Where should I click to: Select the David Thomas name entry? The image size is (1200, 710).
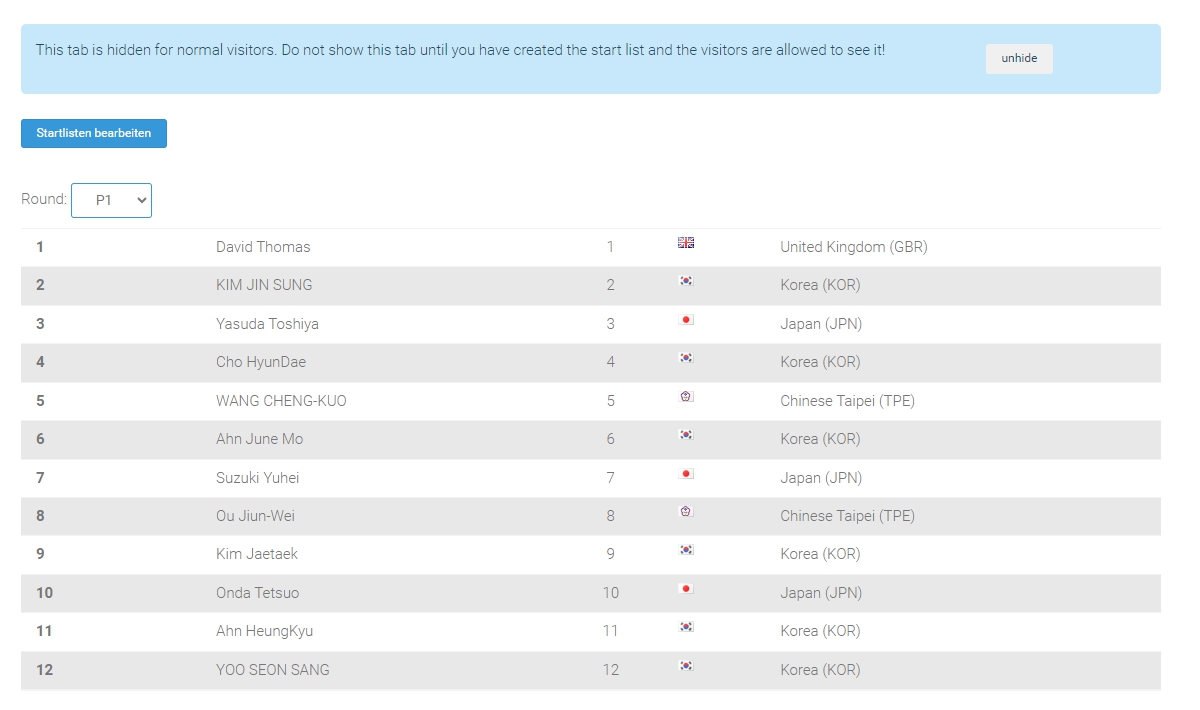(263, 247)
